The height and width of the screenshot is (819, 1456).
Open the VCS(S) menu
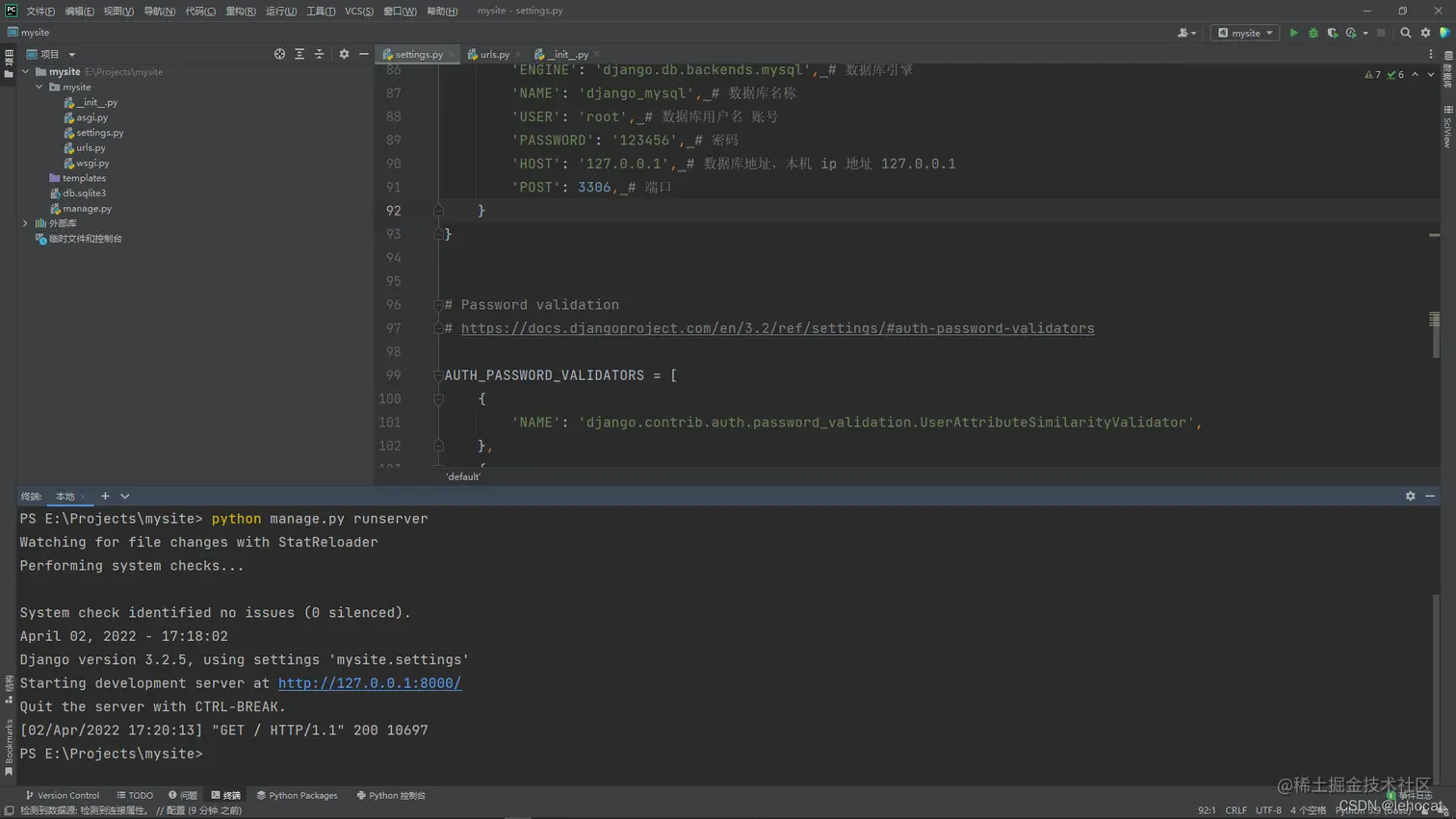click(x=359, y=11)
